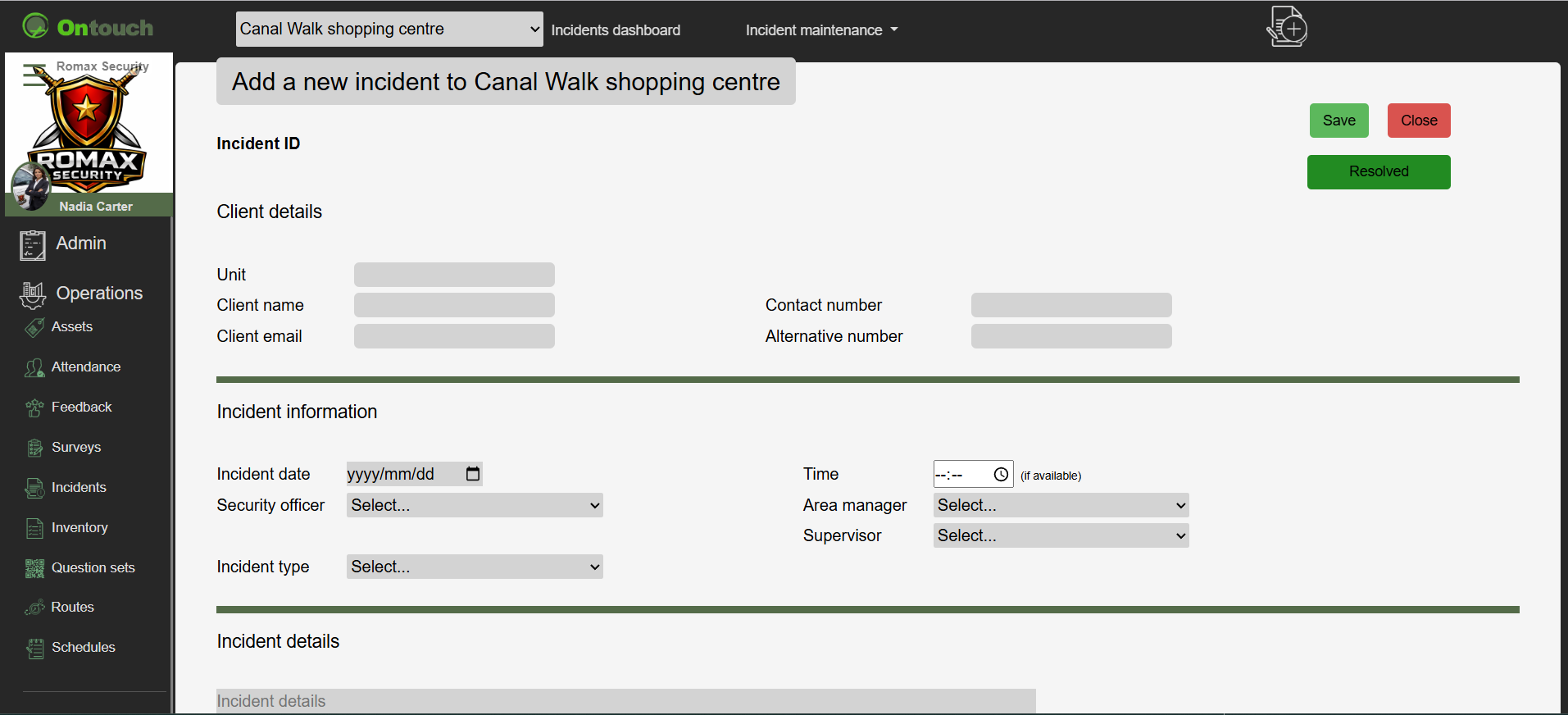Image resolution: width=1568 pixels, height=715 pixels.
Task: Click the add new incident icon
Action: point(1287,27)
